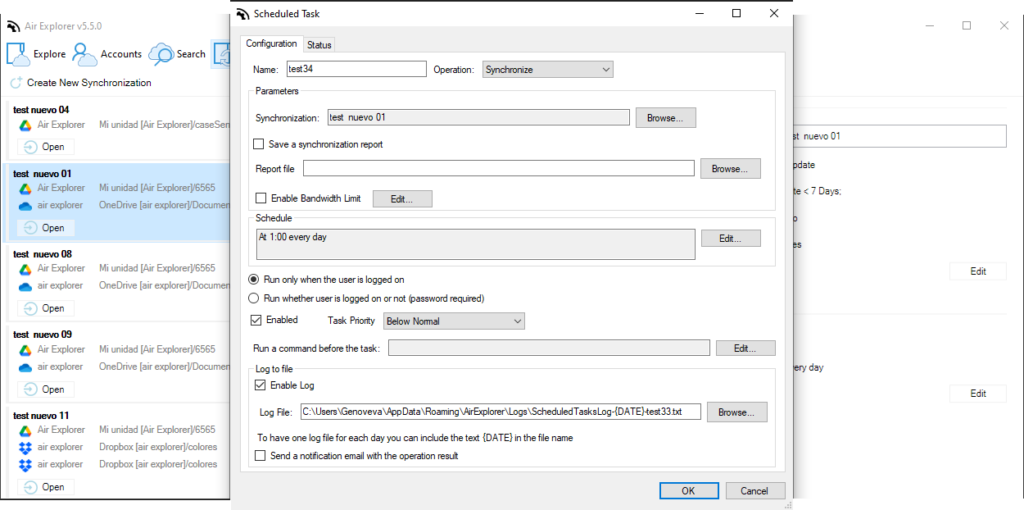Confirm the Scheduled Task with OK
Screen dimensions: 1024x510
point(688,491)
